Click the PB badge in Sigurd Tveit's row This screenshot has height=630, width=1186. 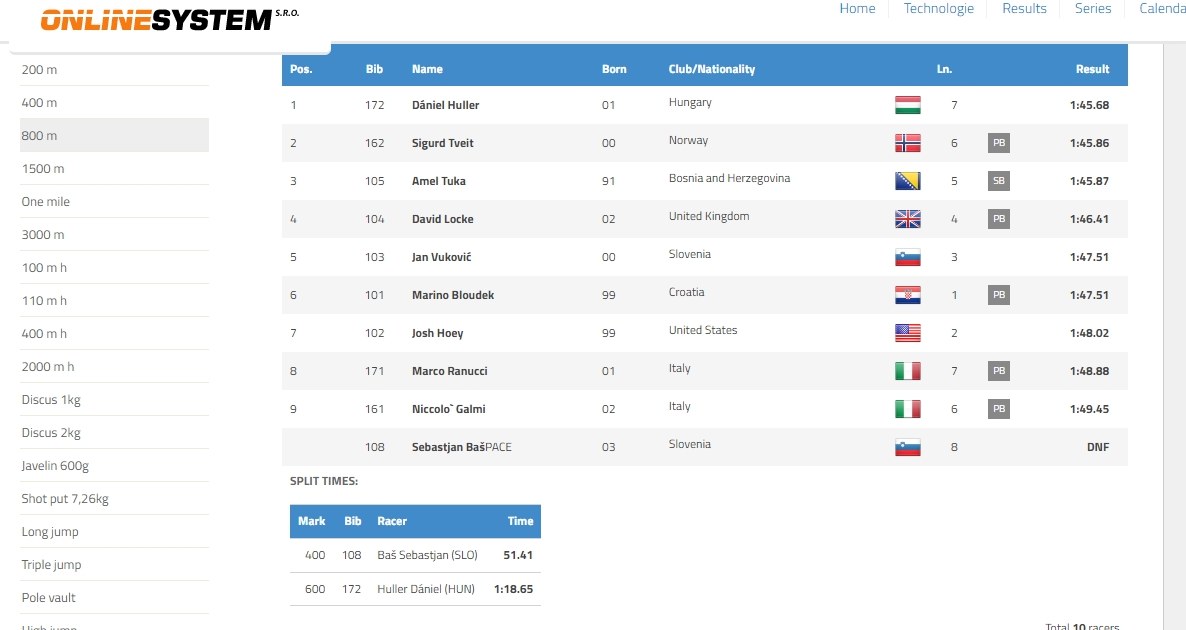coord(998,143)
